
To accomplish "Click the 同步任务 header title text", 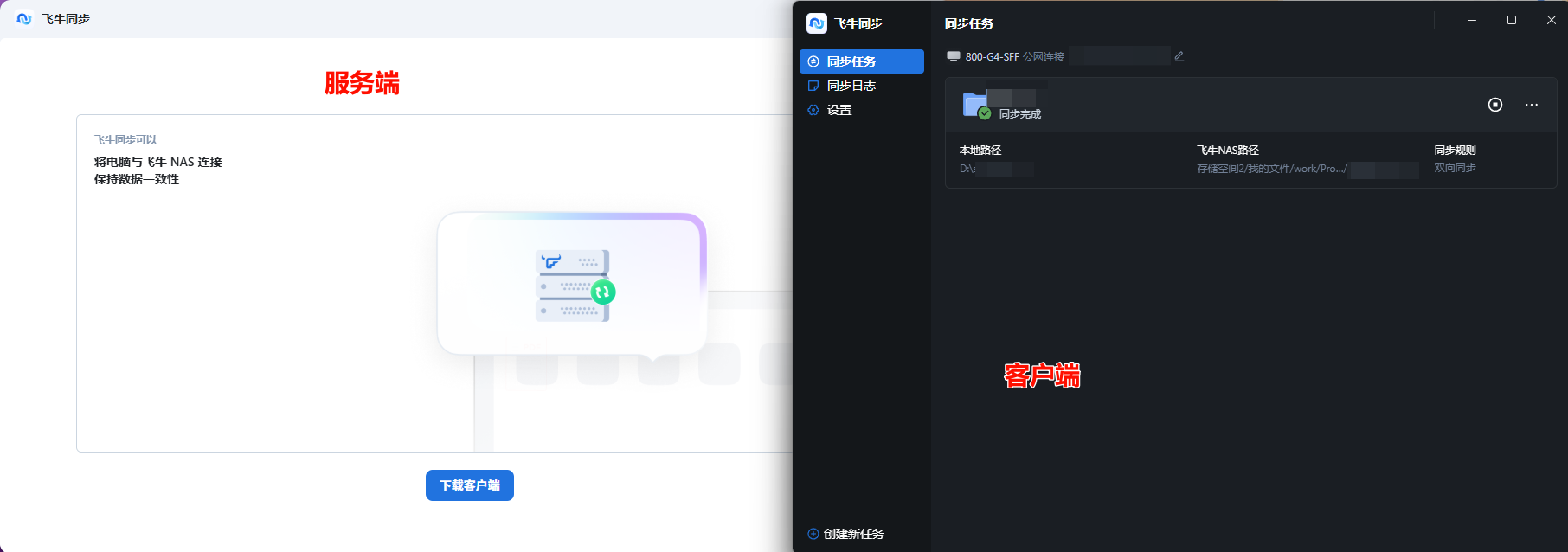I will click(969, 23).
